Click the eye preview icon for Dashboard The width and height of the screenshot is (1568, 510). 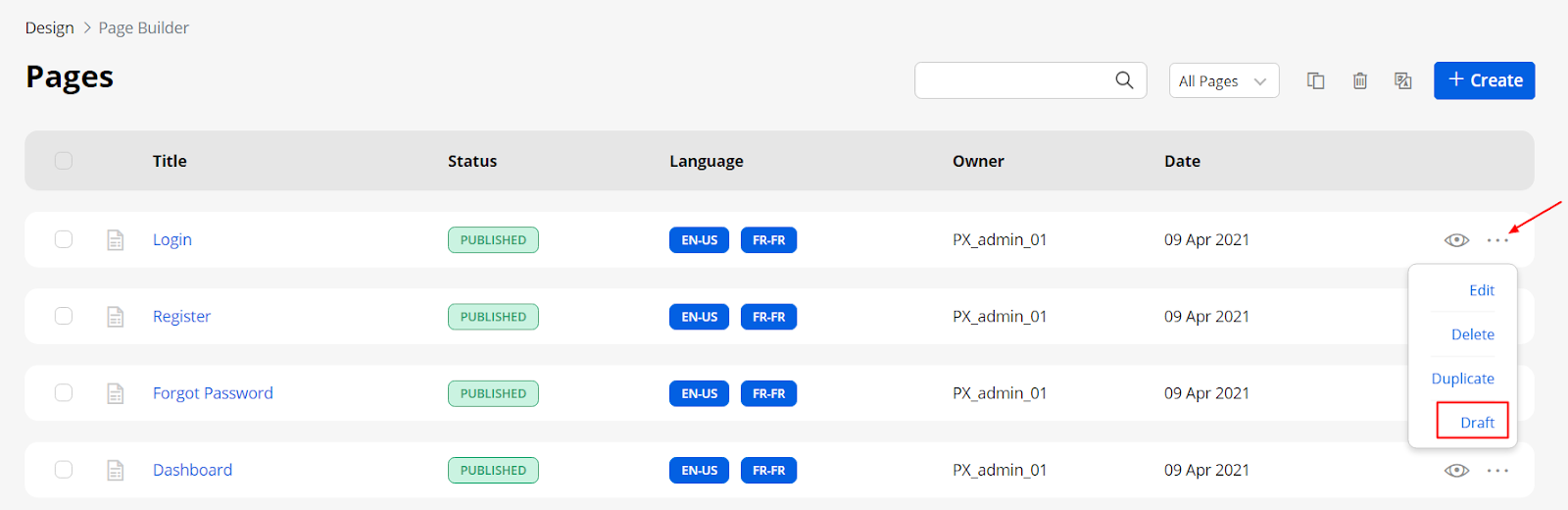pos(1456,471)
